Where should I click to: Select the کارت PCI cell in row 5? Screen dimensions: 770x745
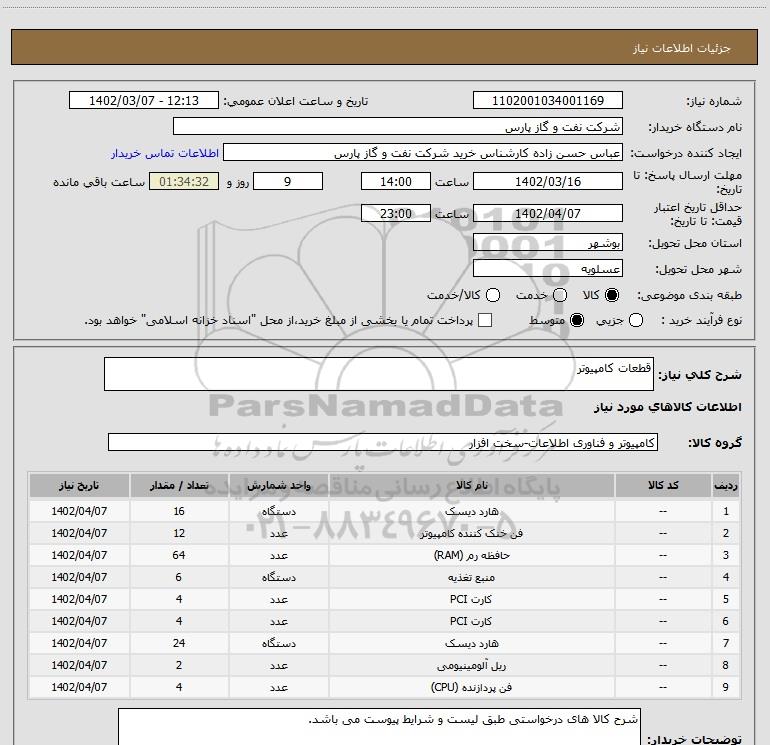pos(471,599)
